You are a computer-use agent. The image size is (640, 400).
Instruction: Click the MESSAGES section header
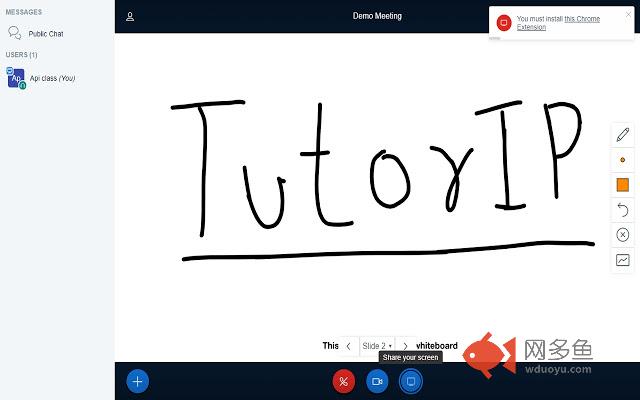tap(24, 12)
